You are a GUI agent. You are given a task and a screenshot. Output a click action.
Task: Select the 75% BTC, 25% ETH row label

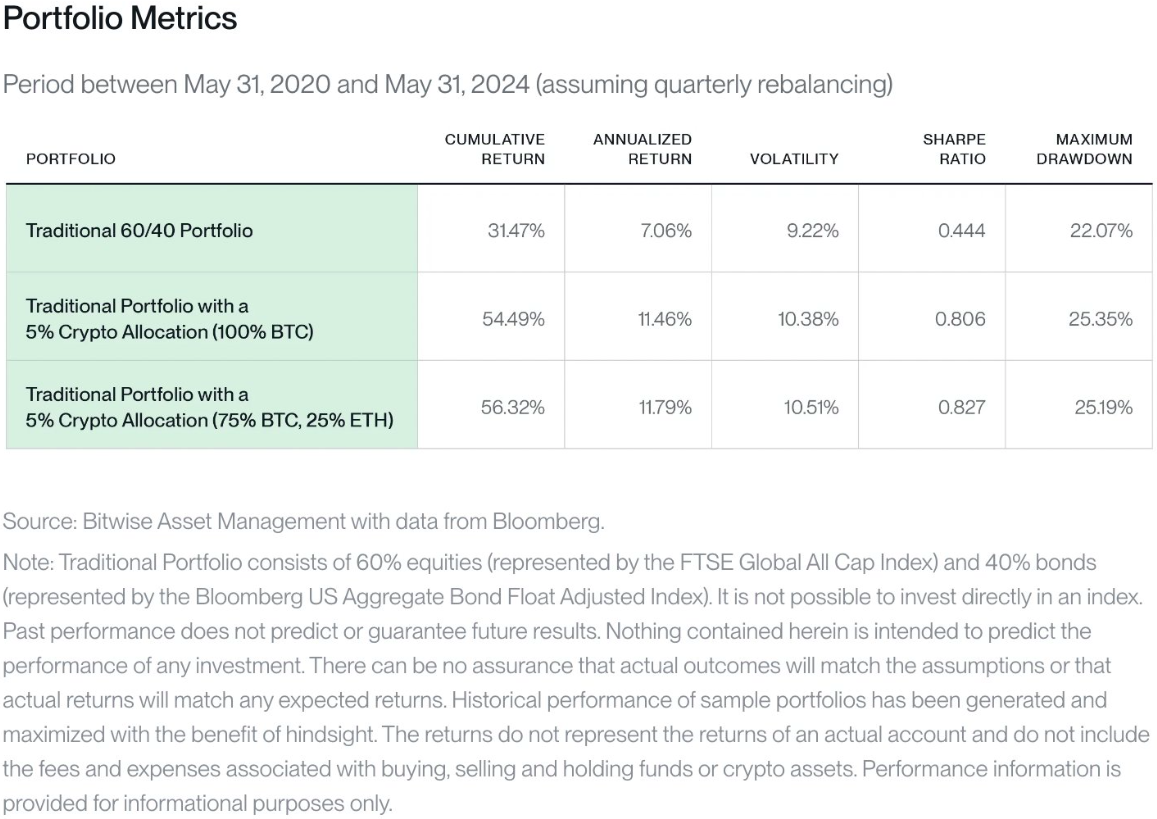[210, 407]
